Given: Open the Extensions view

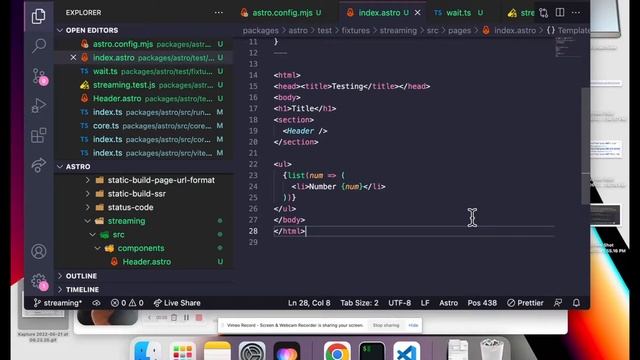Looking at the screenshot, I should 38,135.
